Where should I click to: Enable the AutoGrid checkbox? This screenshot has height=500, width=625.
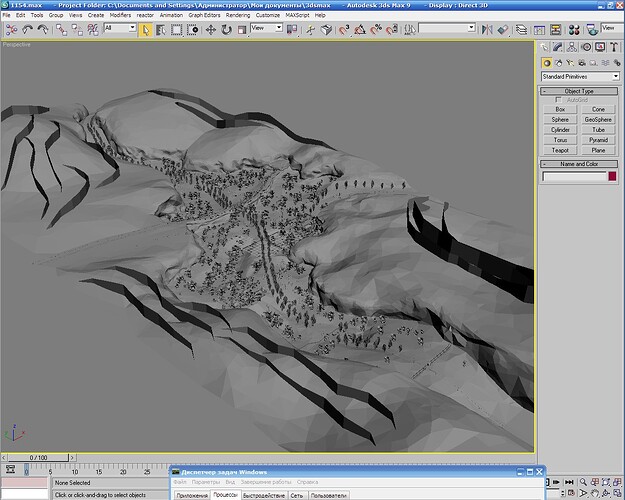click(559, 100)
